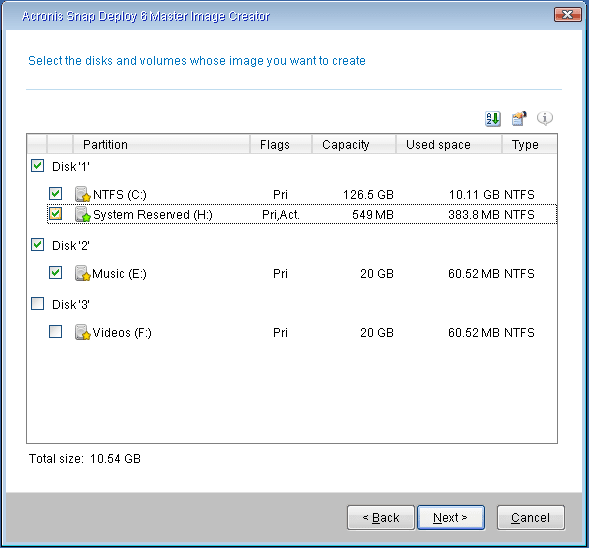Sort by the Capacity column header
This screenshot has width=589, height=548.
pyautogui.click(x=354, y=144)
